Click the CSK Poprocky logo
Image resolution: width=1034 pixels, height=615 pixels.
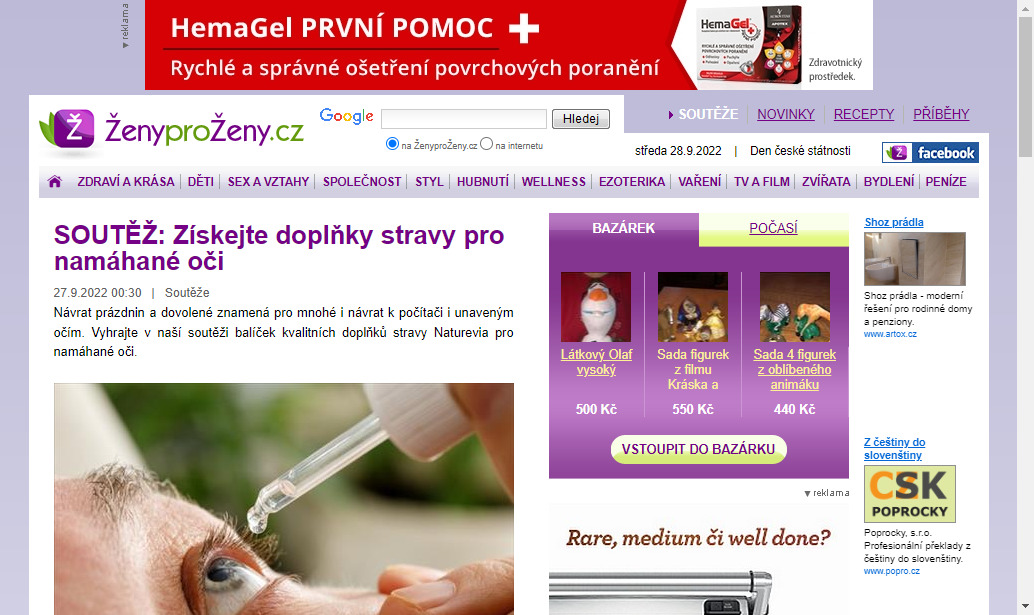909,494
